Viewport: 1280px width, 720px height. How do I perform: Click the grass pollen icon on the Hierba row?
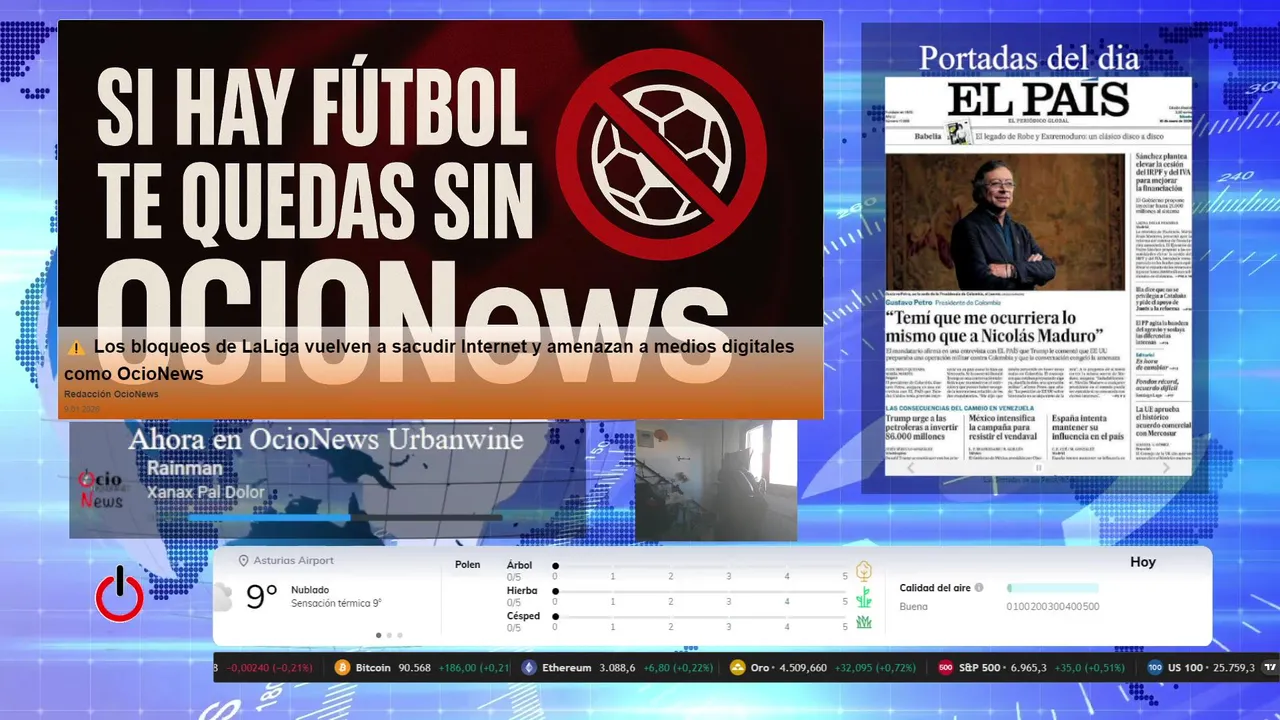pyautogui.click(x=863, y=597)
